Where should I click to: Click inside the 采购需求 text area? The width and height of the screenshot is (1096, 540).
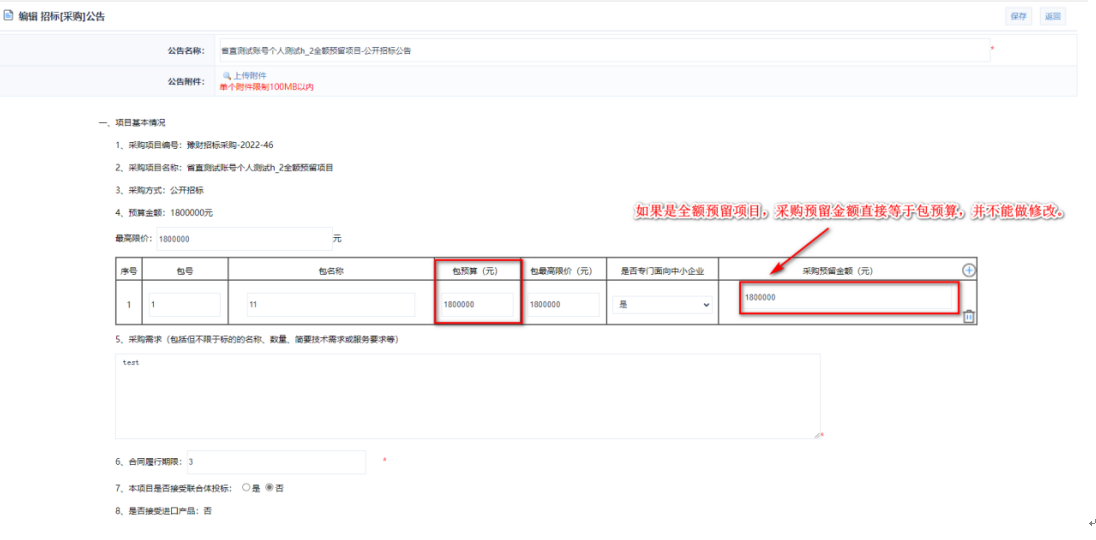click(467, 395)
